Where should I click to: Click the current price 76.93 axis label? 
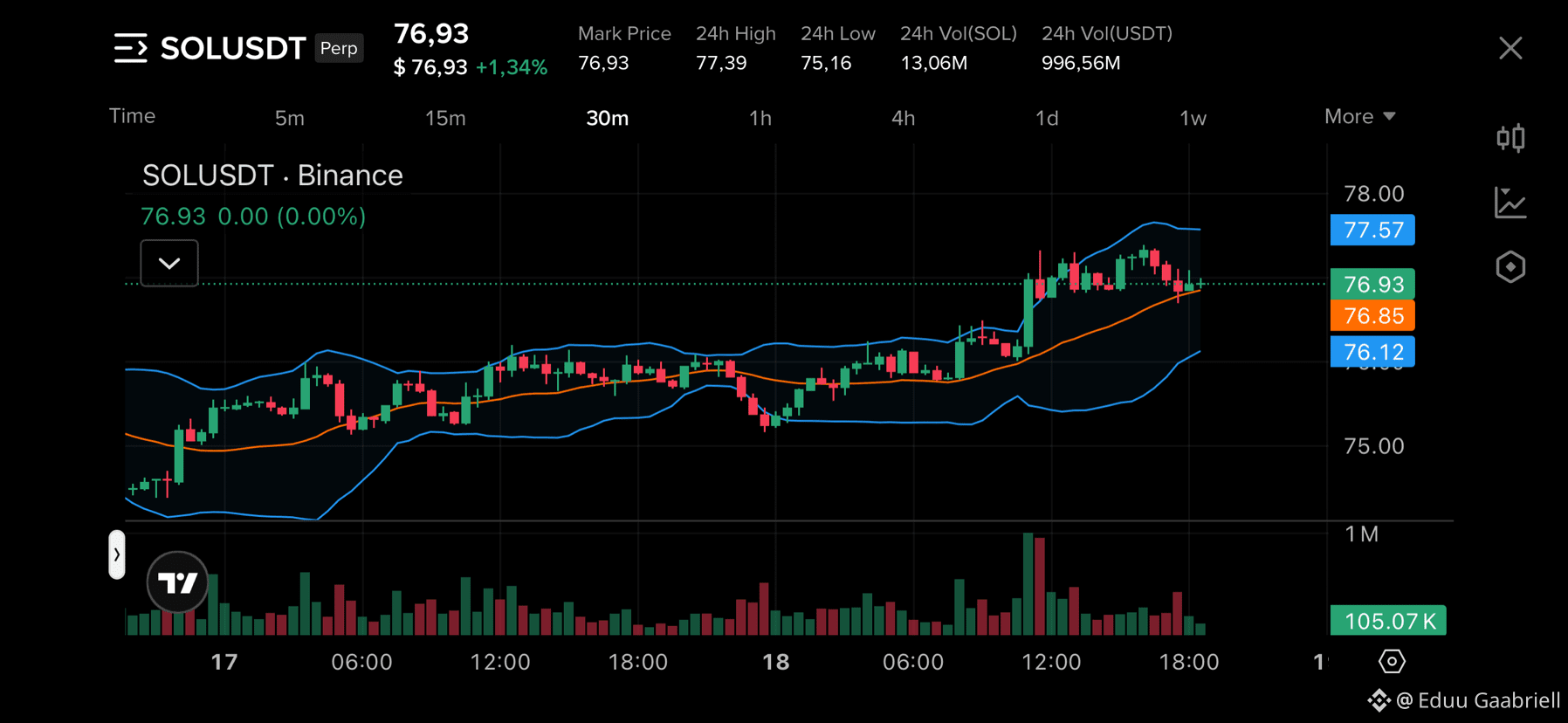coord(1372,284)
